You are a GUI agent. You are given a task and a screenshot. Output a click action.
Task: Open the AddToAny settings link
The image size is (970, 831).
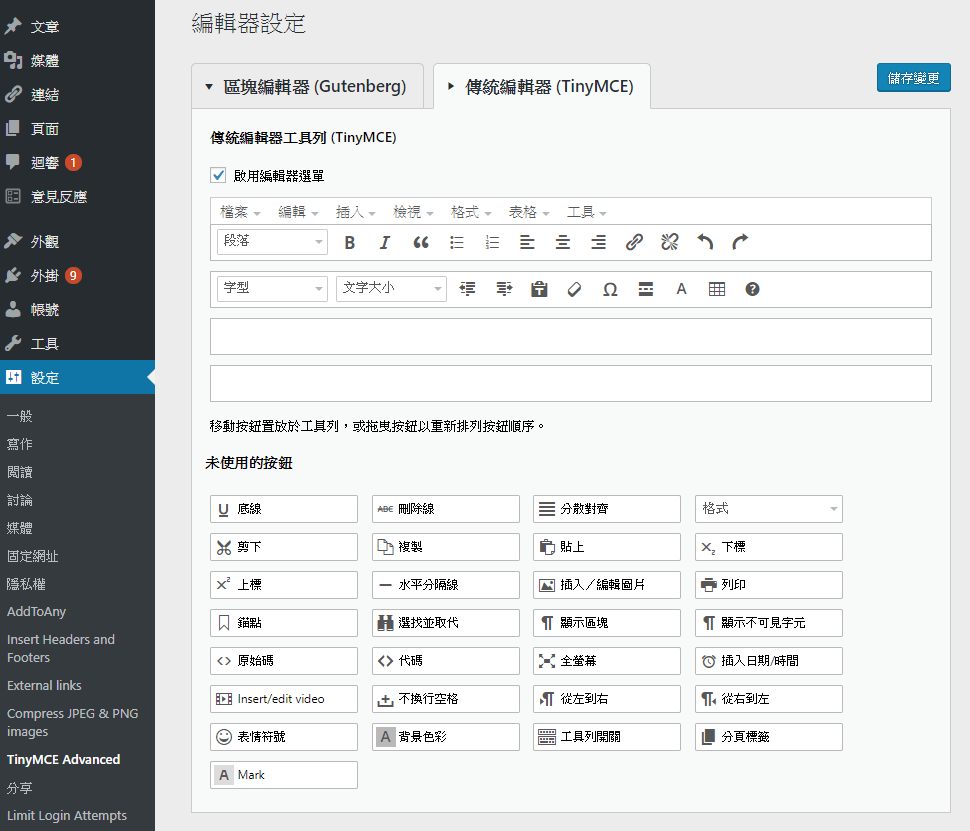36,611
